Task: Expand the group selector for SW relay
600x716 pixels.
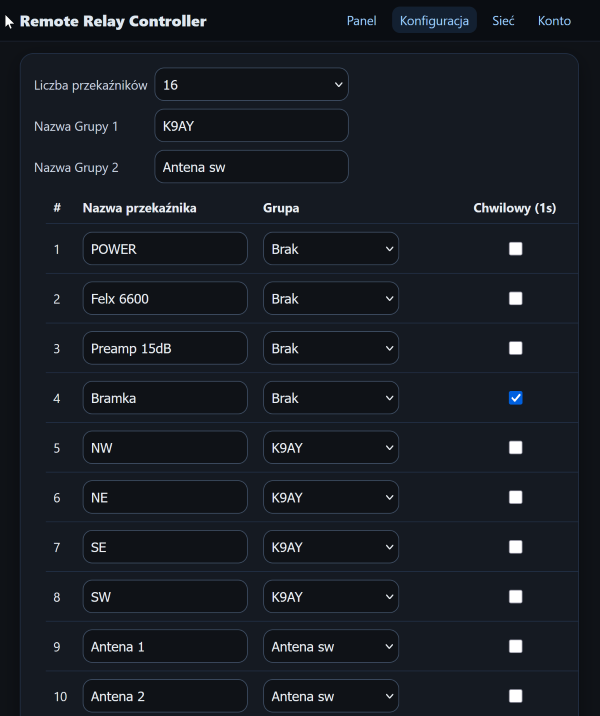Action: [330, 597]
